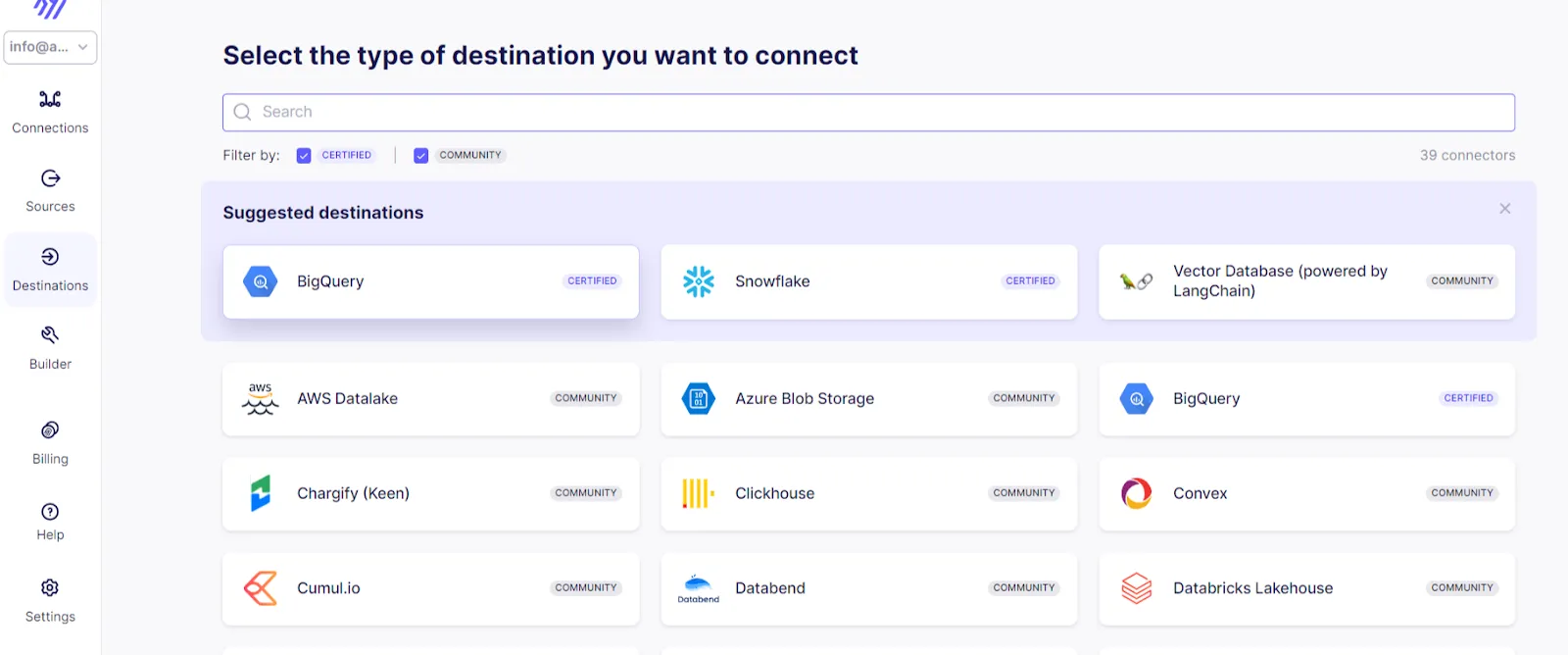Click the 'Databend' connector name text
This screenshot has width=1568, height=655.
tap(770, 588)
